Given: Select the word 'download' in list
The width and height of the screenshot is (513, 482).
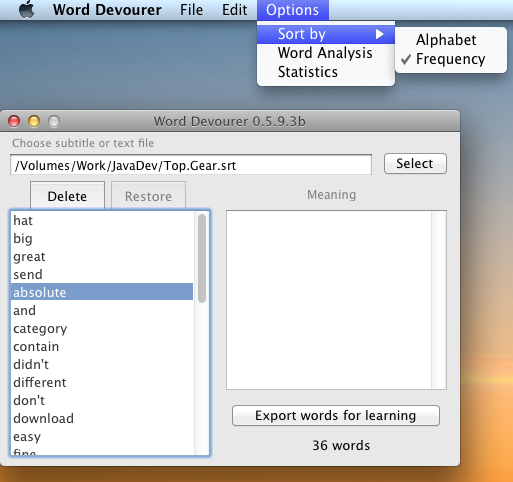Looking at the screenshot, I should click(102, 419).
